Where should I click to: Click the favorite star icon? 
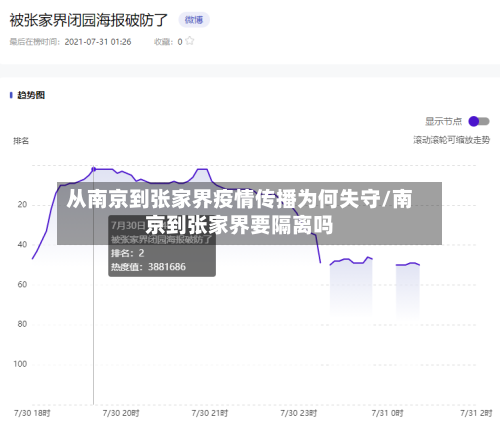(189, 41)
